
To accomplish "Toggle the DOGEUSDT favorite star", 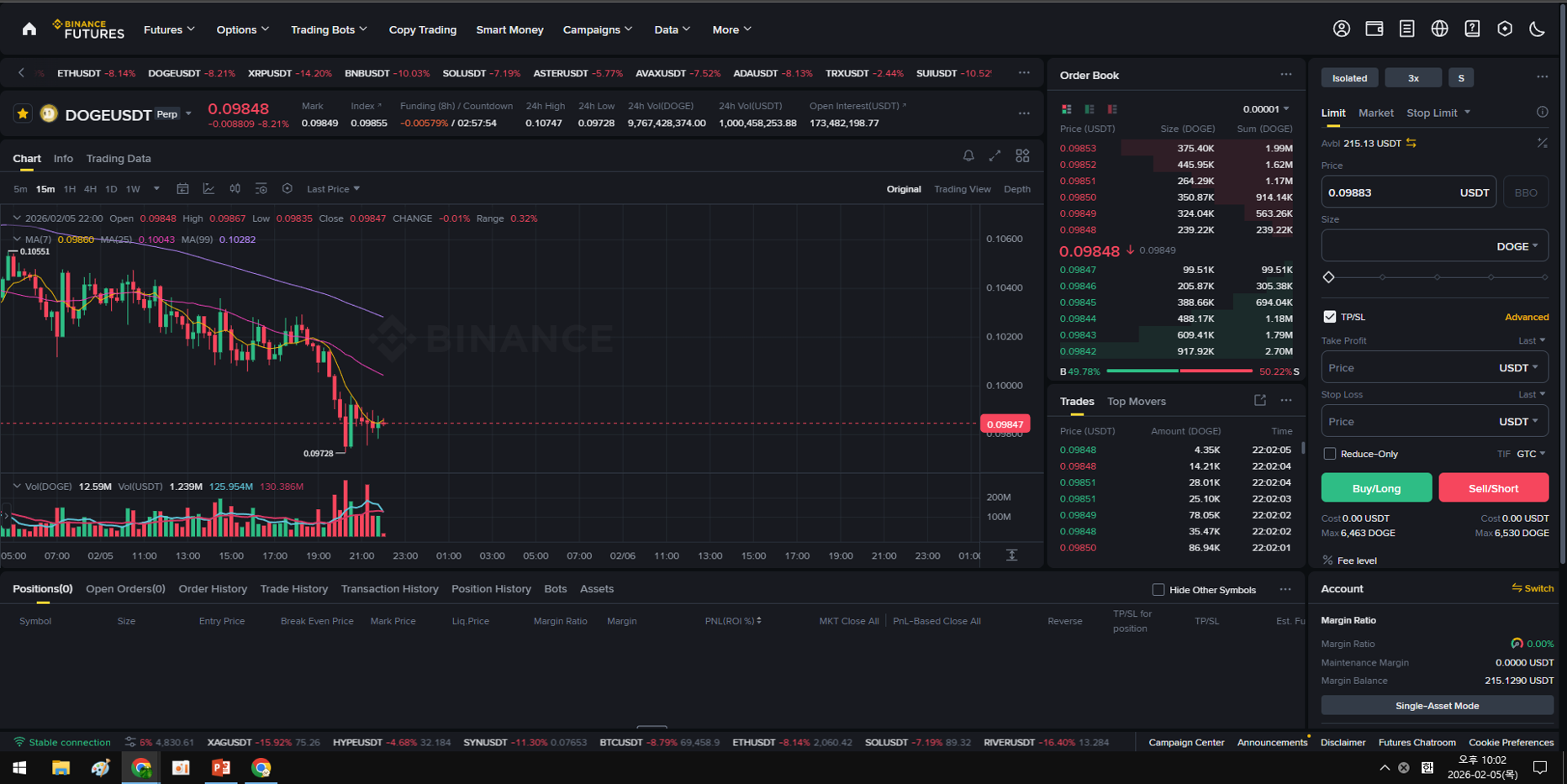I will [x=23, y=113].
